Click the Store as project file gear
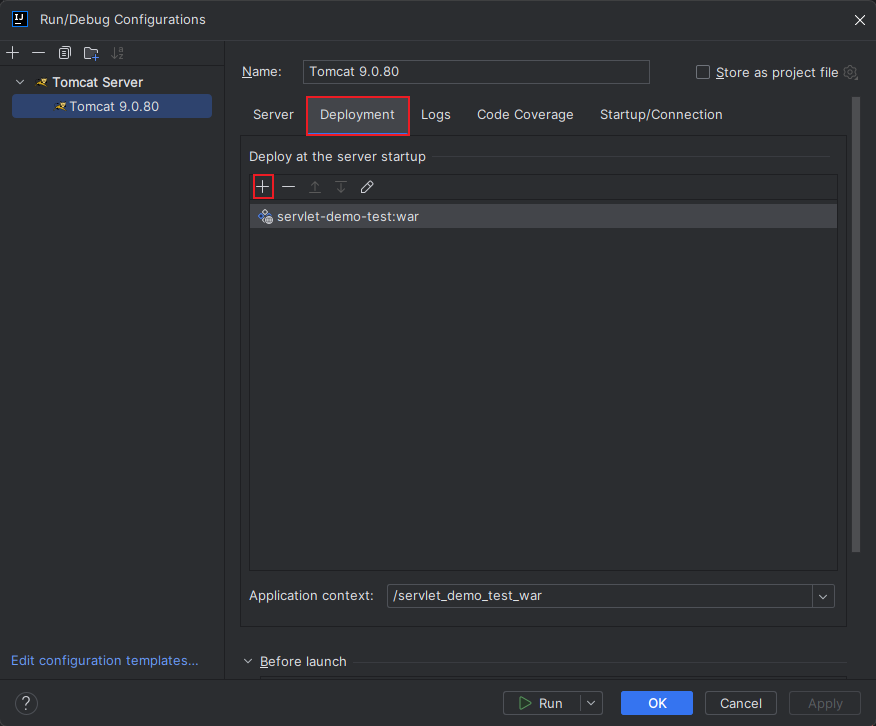This screenshot has width=876, height=726. [851, 72]
